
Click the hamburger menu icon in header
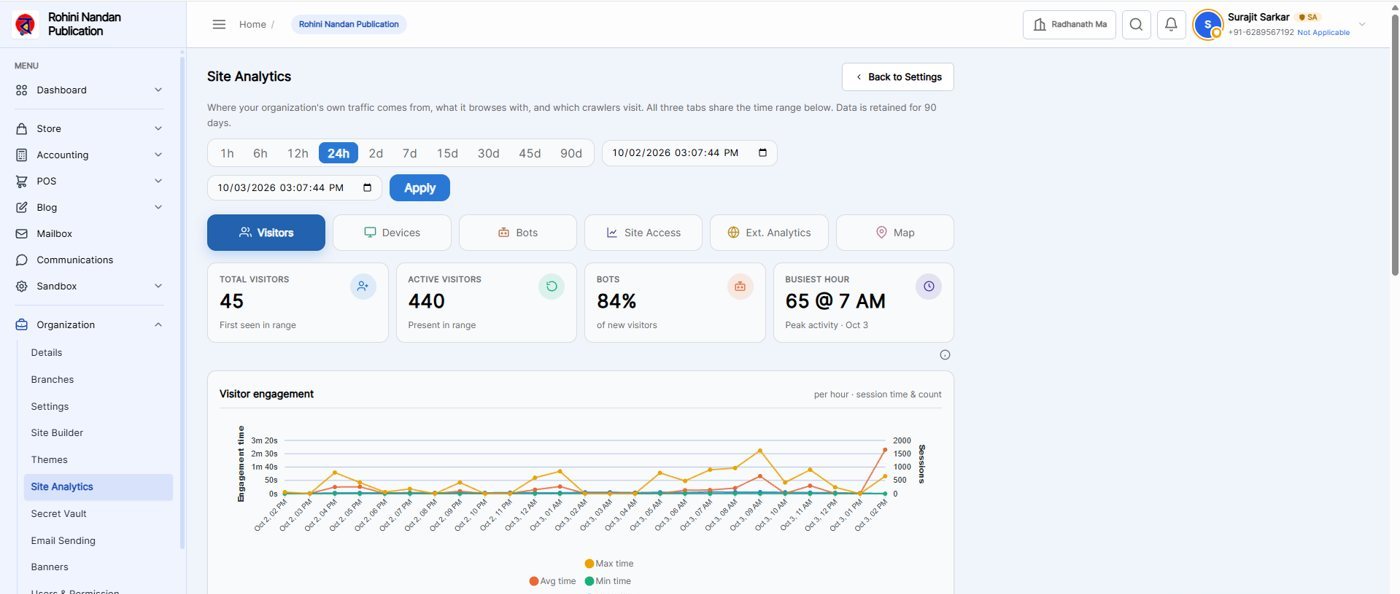pos(219,24)
